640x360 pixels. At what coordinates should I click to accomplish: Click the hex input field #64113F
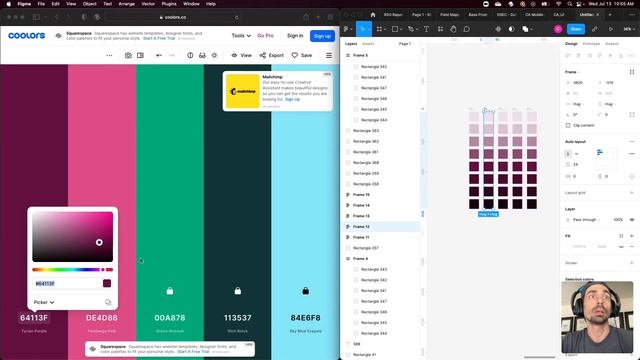tap(67, 283)
